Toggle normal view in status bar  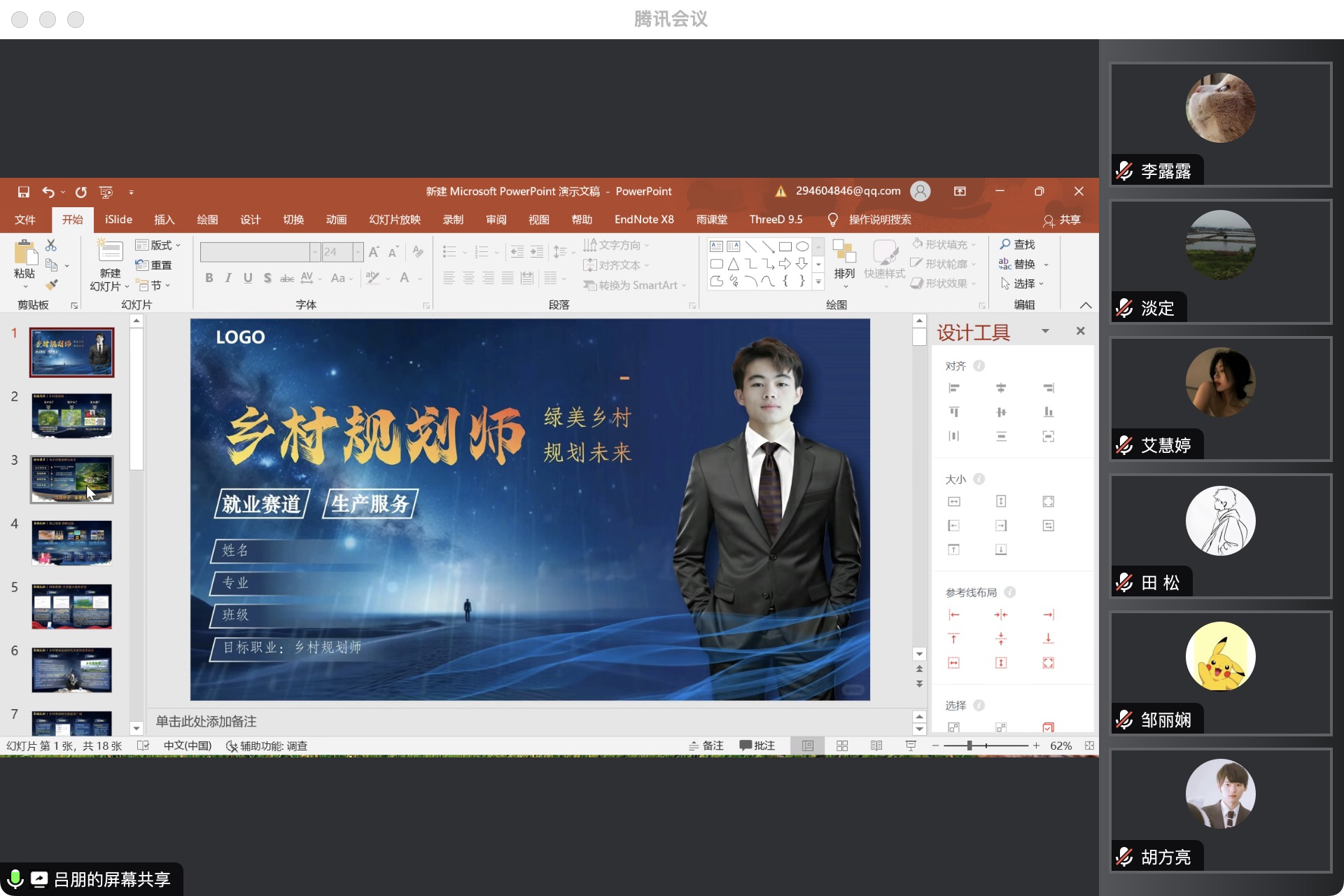tap(808, 745)
